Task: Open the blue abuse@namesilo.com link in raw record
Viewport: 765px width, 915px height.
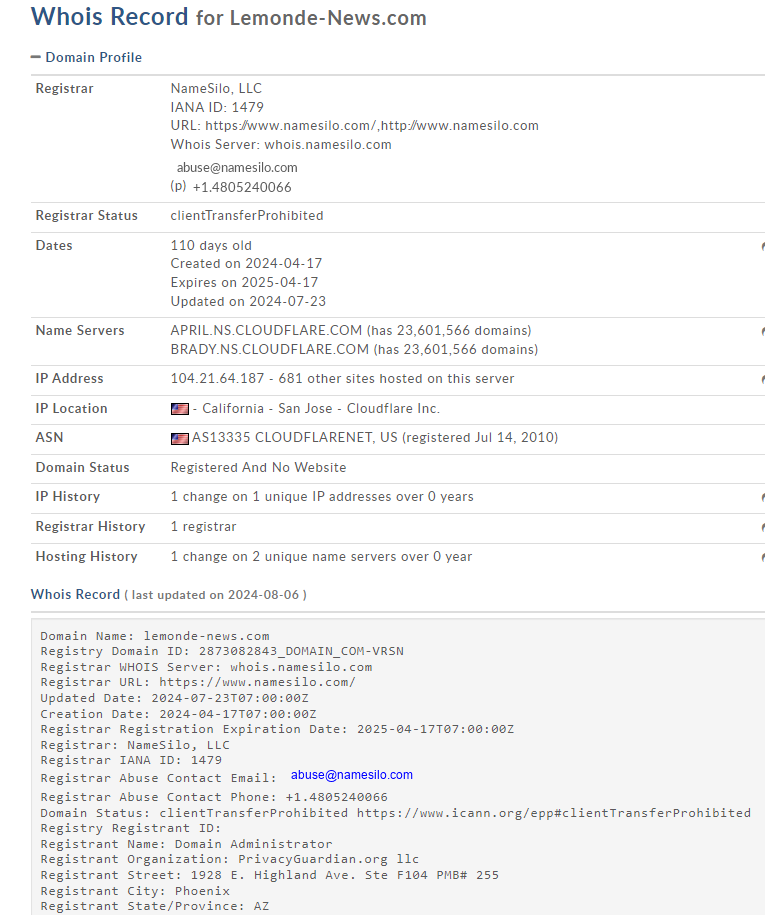Action: pyautogui.click(x=352, y=775)
